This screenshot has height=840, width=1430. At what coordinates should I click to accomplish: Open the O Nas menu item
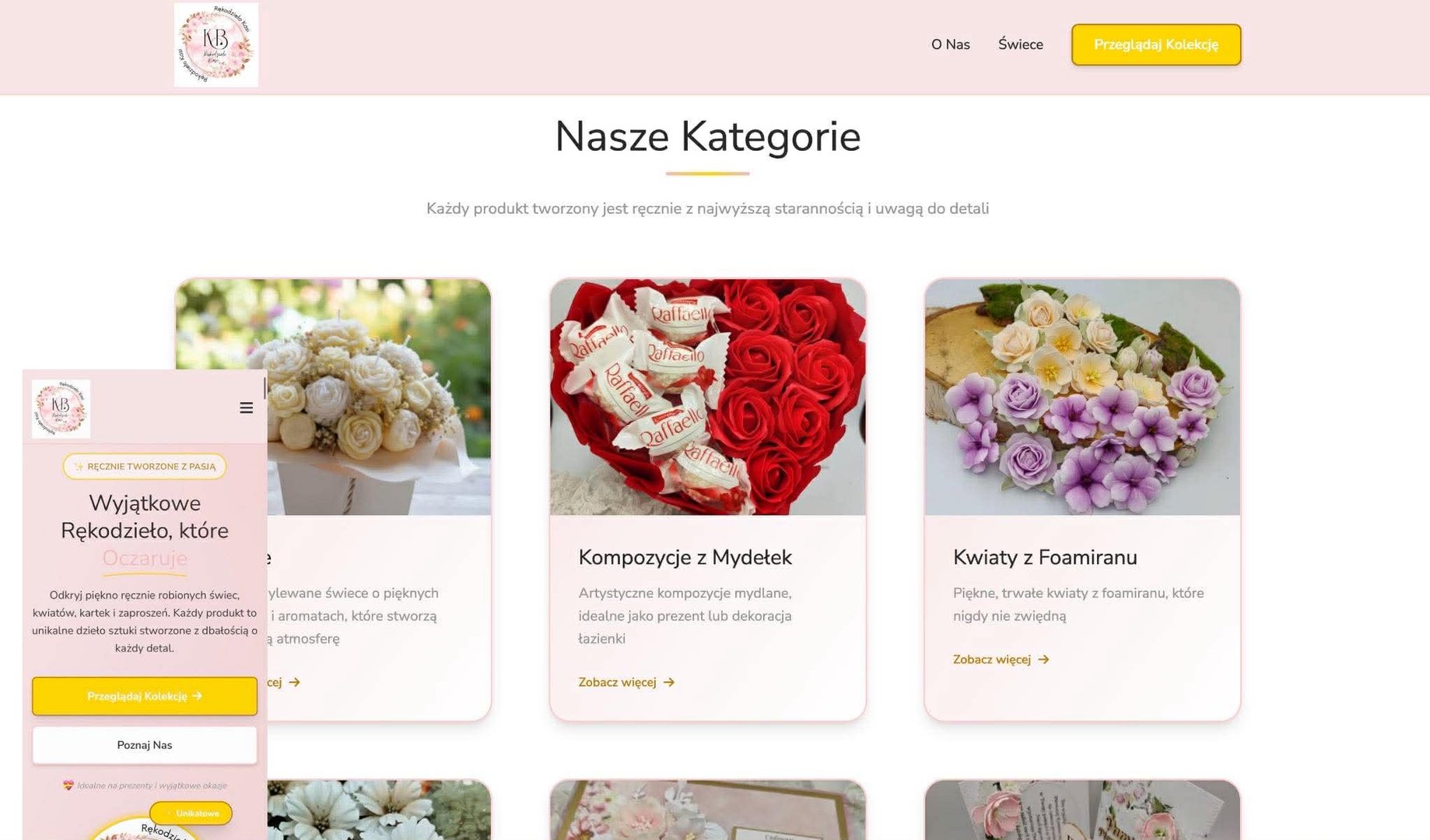[950, 44]
